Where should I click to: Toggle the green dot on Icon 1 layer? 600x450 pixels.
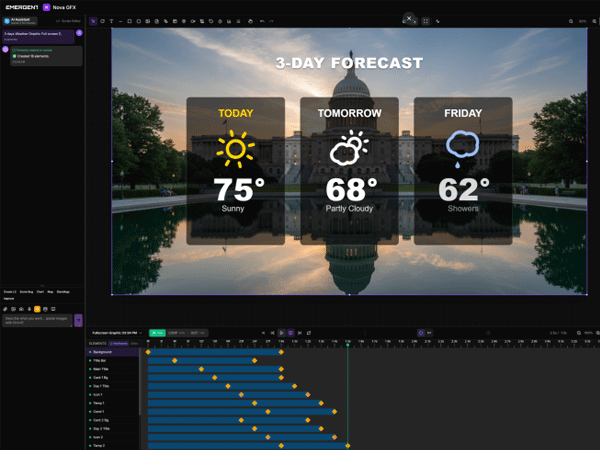[x=89, y=394]
